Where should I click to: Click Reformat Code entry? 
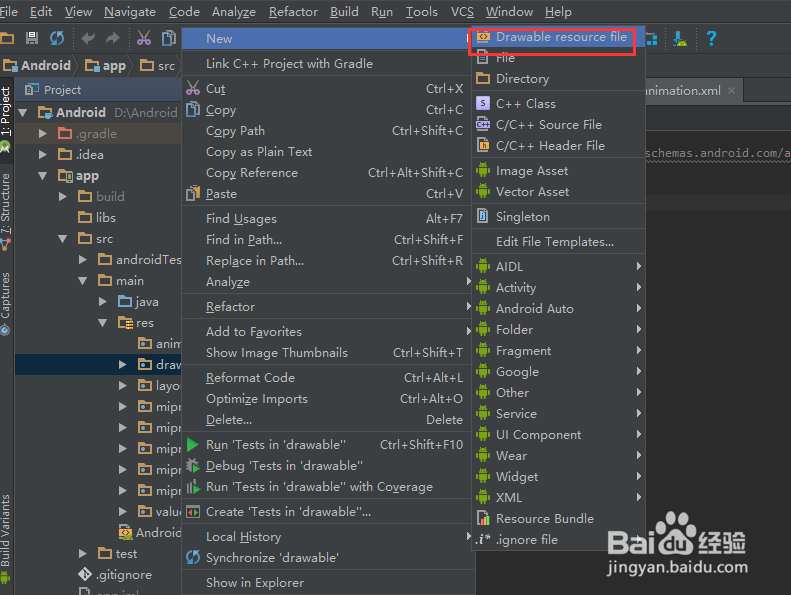[327, 378]
